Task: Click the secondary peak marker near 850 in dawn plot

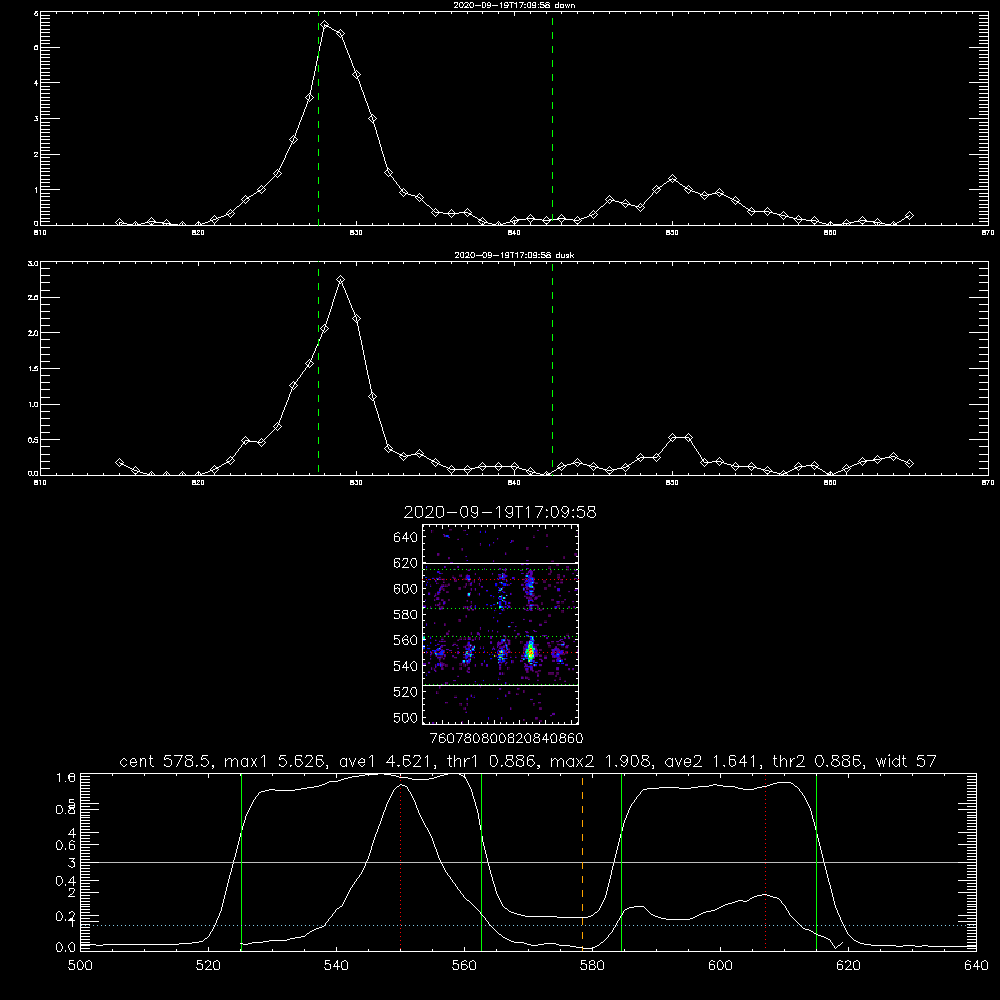Action: click(672, 179)
